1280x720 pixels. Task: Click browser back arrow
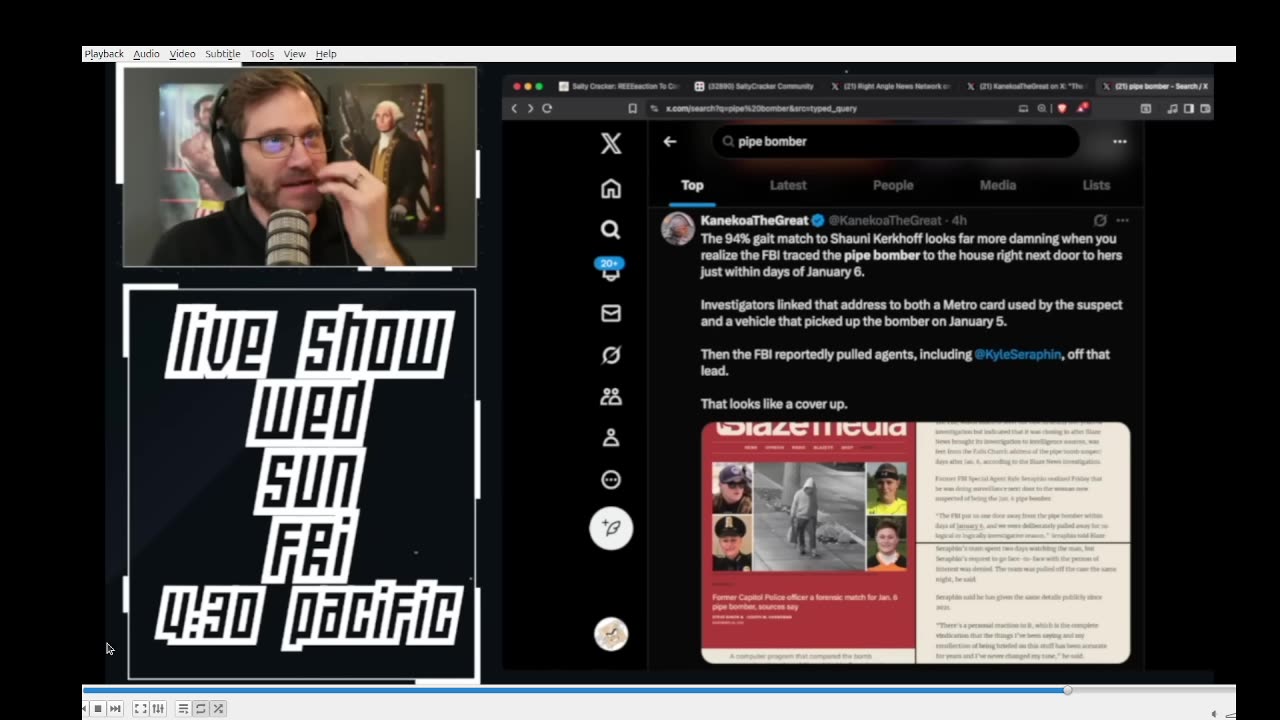pos(515,108)
